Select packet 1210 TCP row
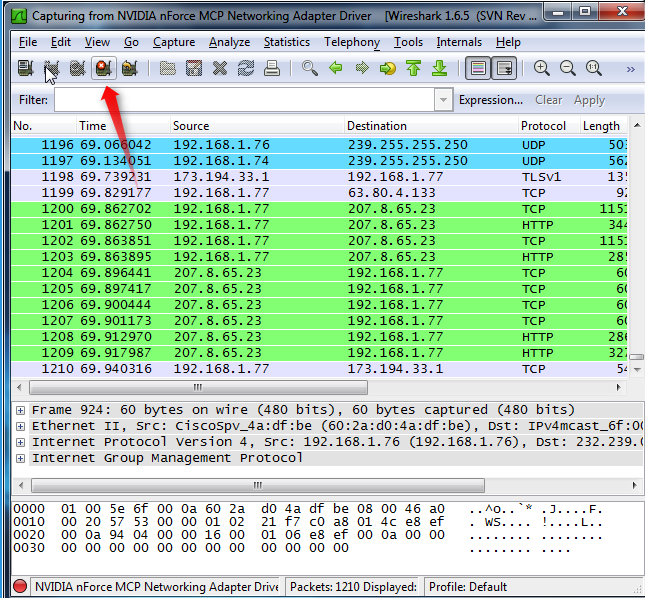The width and height of the screenshot is (645, 598). click(x=319, y=369)
